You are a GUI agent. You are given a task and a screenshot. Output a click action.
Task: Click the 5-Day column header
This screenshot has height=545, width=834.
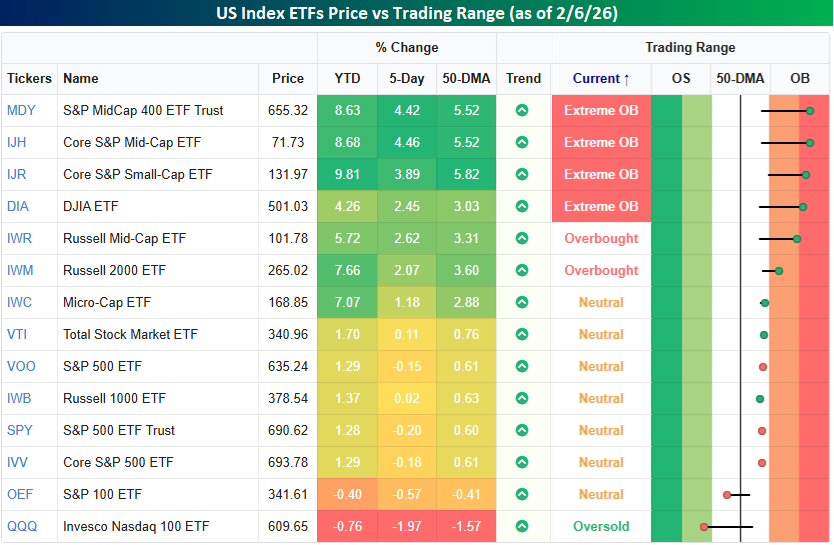tap(406, 78)
